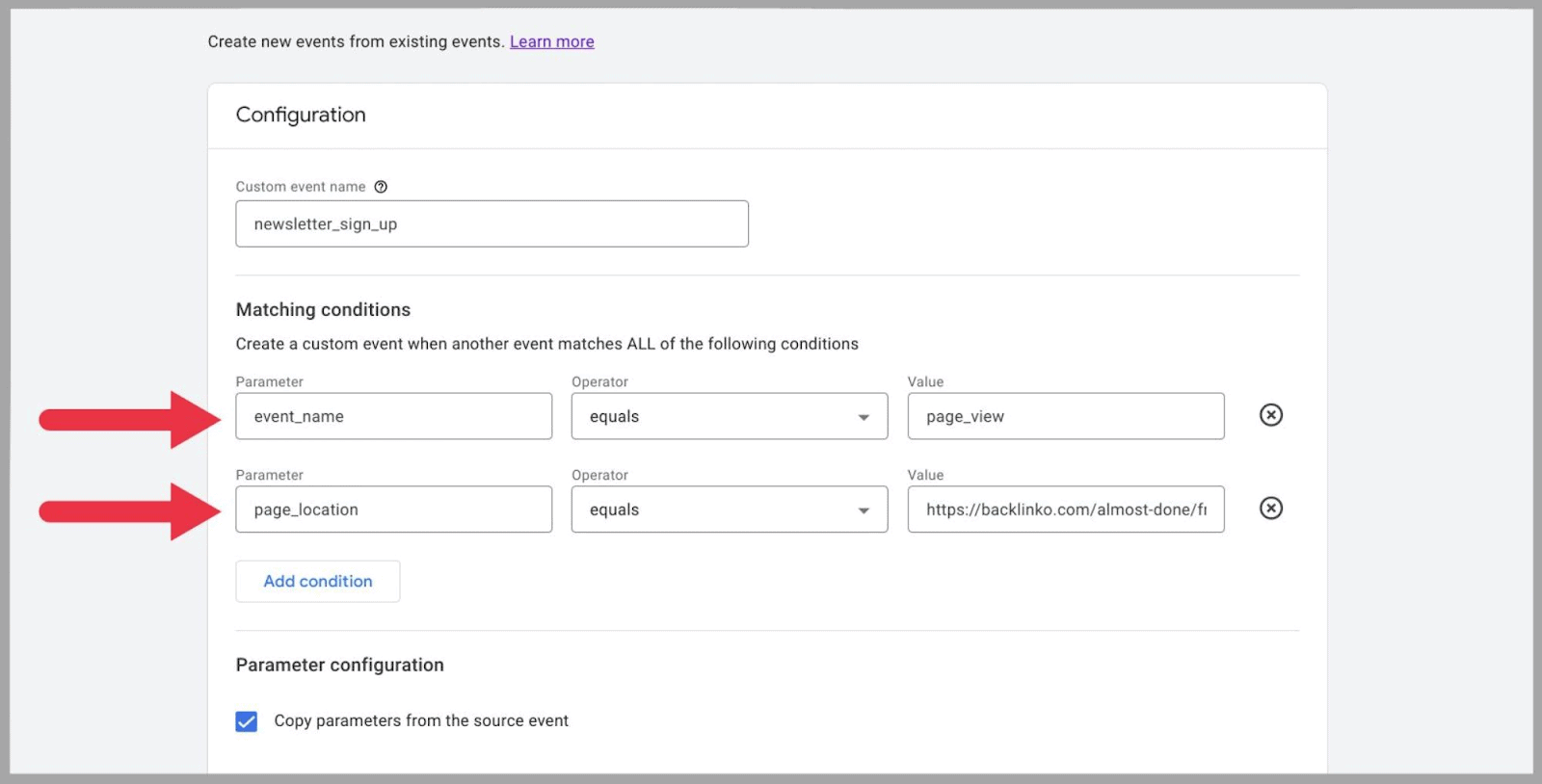1542x784 pixels.
Task: Click the event_name parameter field
Action: coord(393,416)
